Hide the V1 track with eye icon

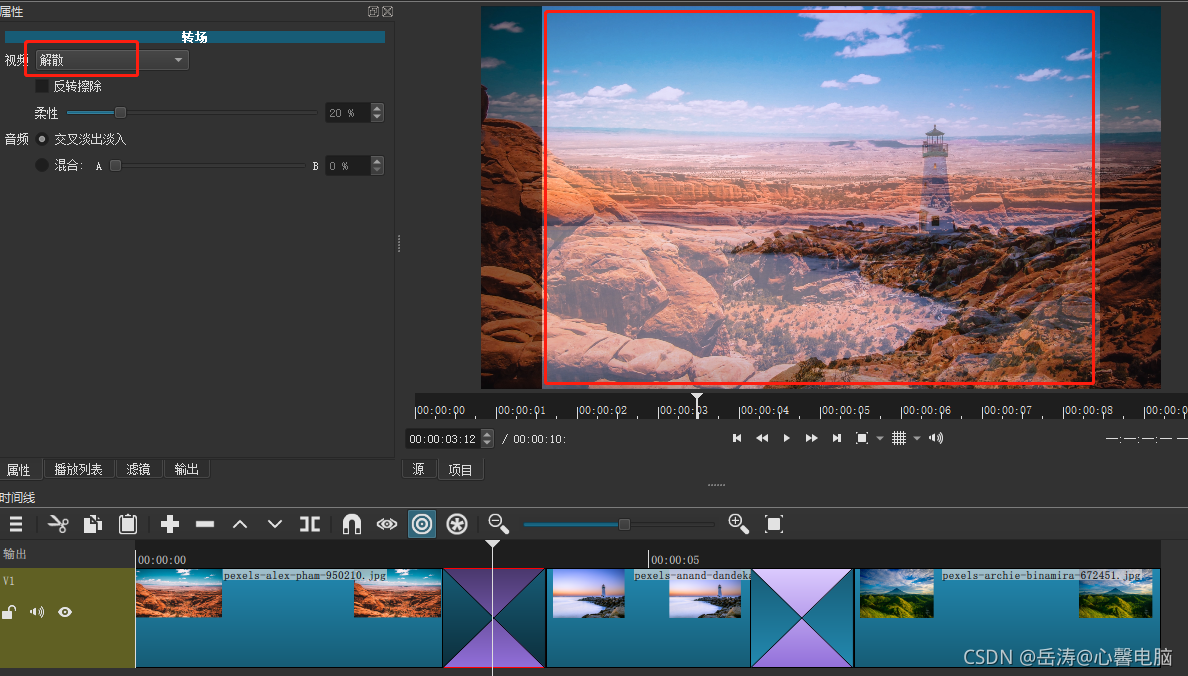point(65,612)
